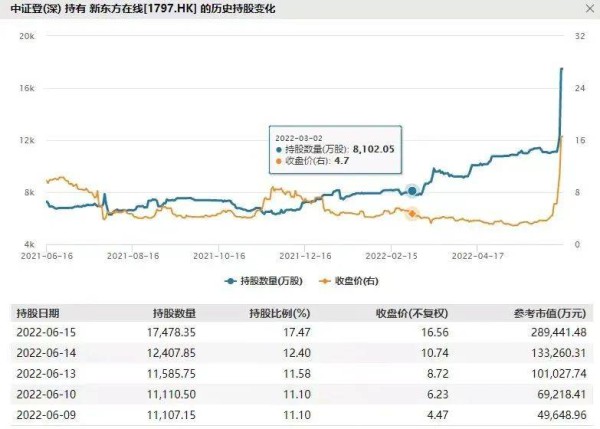Click the market value 69,218.41
This screenshot has height=429, width=600.
(x=562, y=394)
